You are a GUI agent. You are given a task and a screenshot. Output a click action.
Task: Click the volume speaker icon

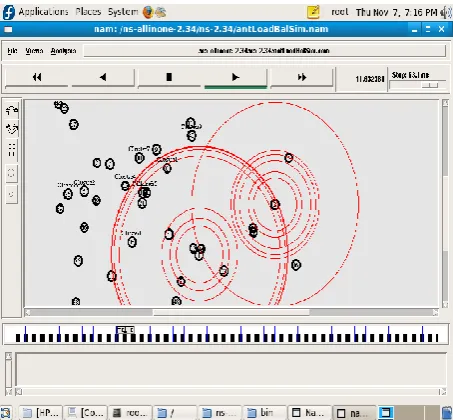pyautogui.click(x=446, y=13)
